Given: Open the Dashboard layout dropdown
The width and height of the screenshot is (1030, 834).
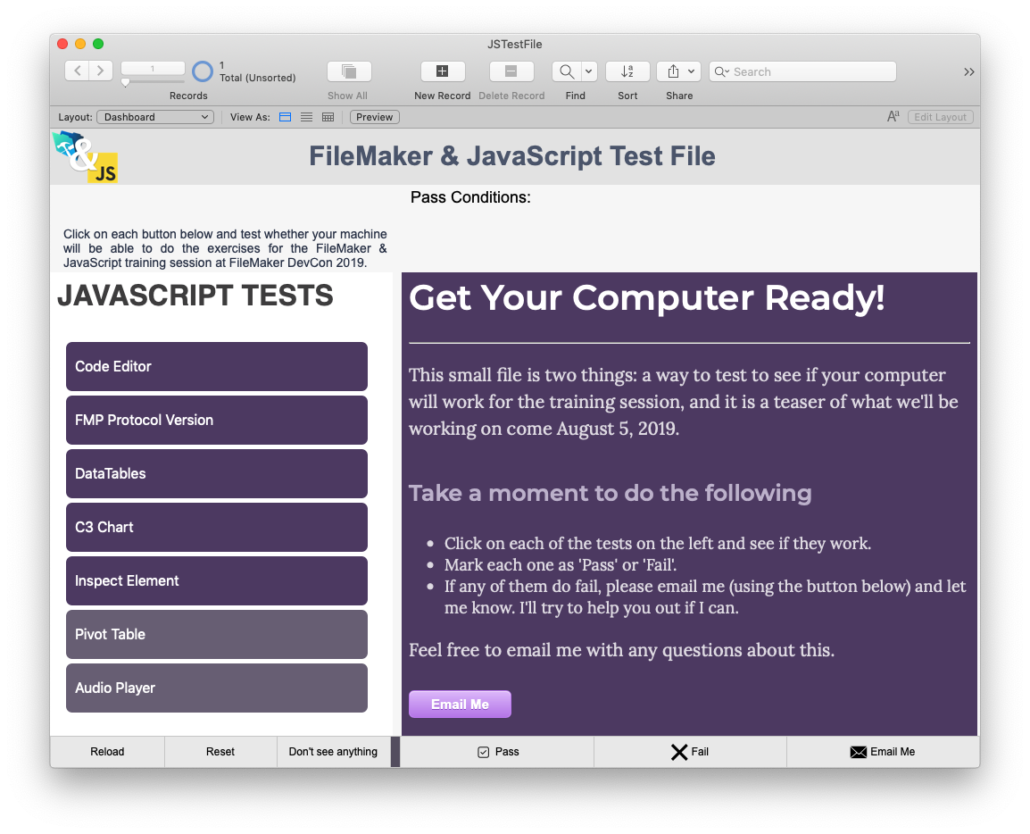Looking at the screenshot, I should tap(155, 117).
